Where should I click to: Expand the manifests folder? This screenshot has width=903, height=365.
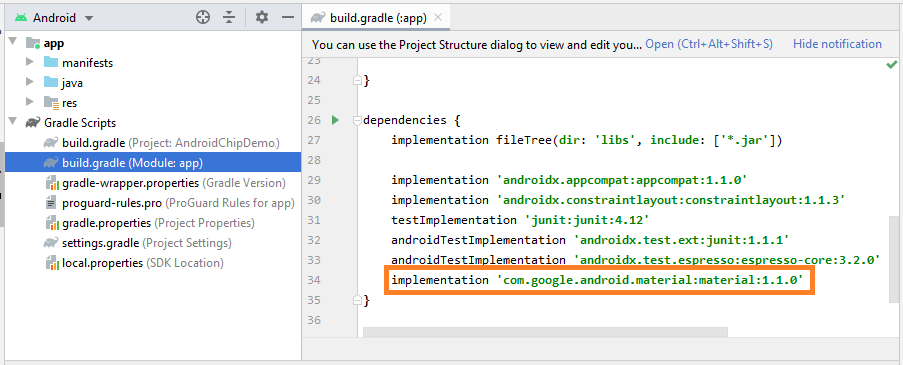(30, 62)
